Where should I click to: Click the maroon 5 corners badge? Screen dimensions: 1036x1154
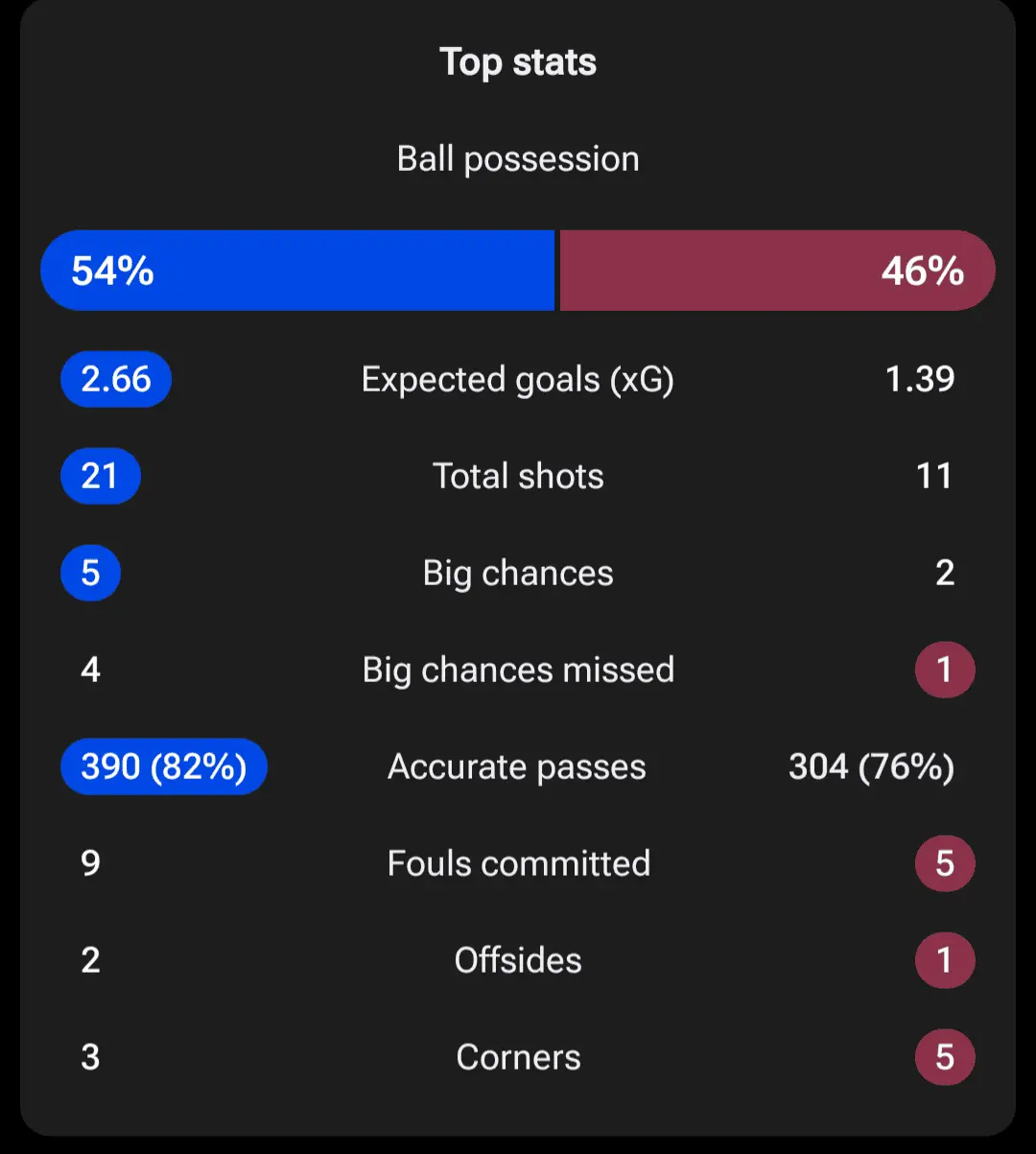(945, 1058)
